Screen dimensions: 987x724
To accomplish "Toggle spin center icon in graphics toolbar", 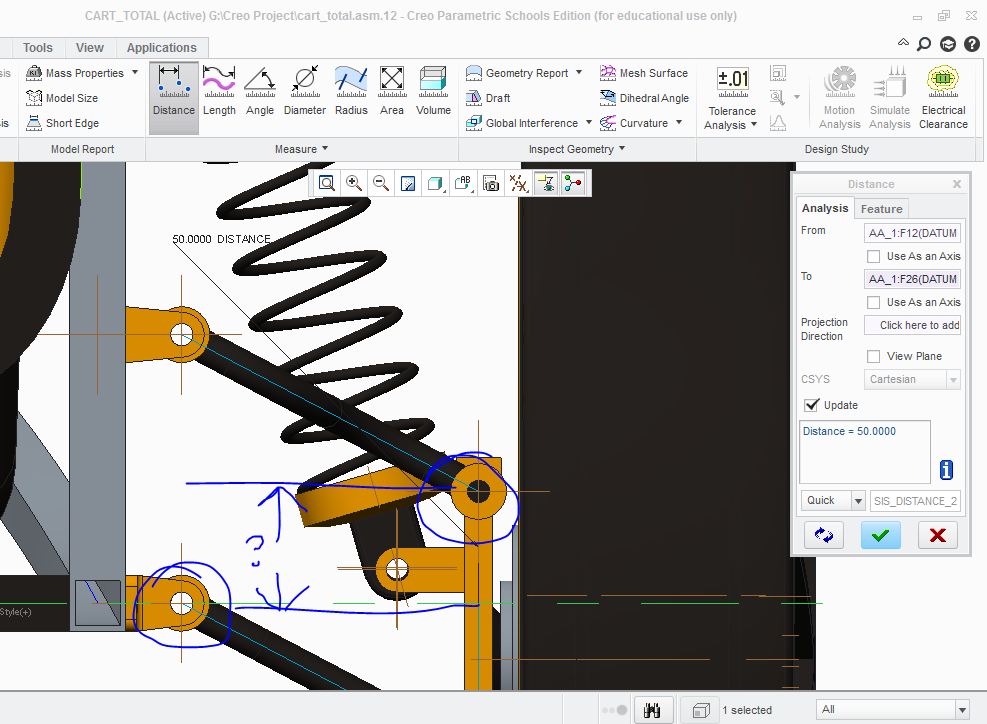I will coord(573,183).
